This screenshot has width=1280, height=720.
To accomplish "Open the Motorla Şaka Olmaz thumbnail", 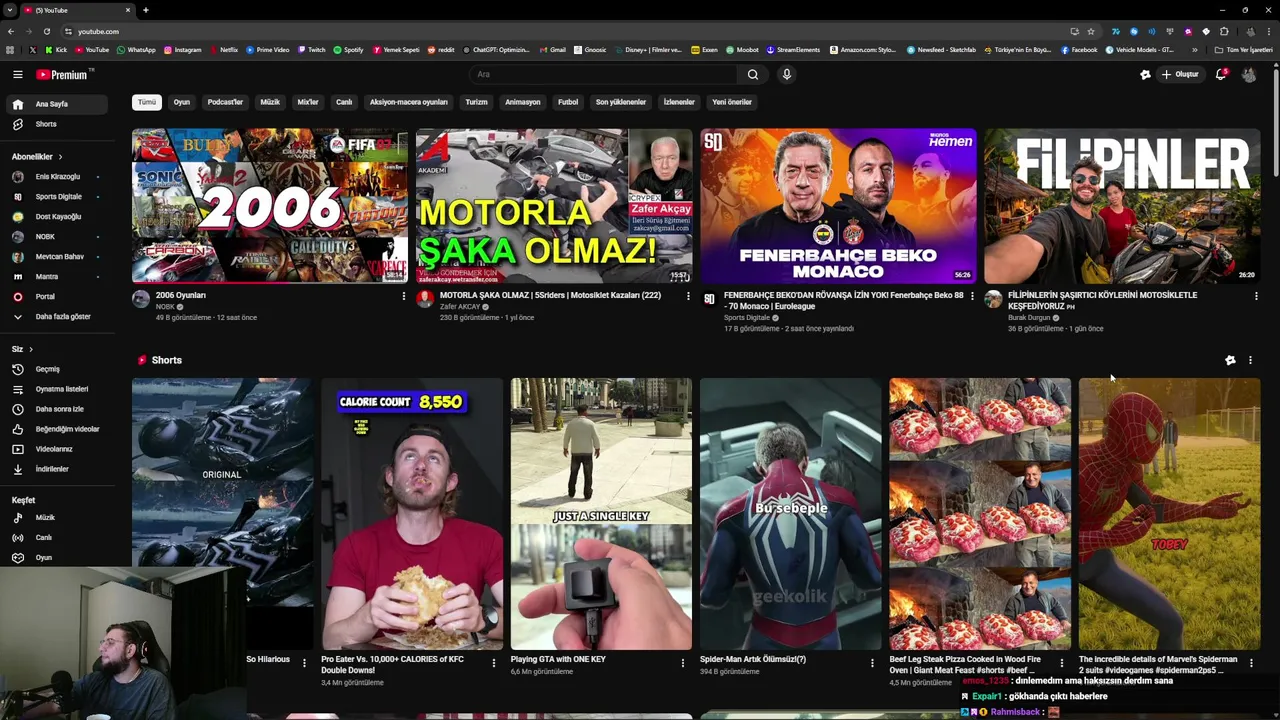I will click(x=554, y=206).
